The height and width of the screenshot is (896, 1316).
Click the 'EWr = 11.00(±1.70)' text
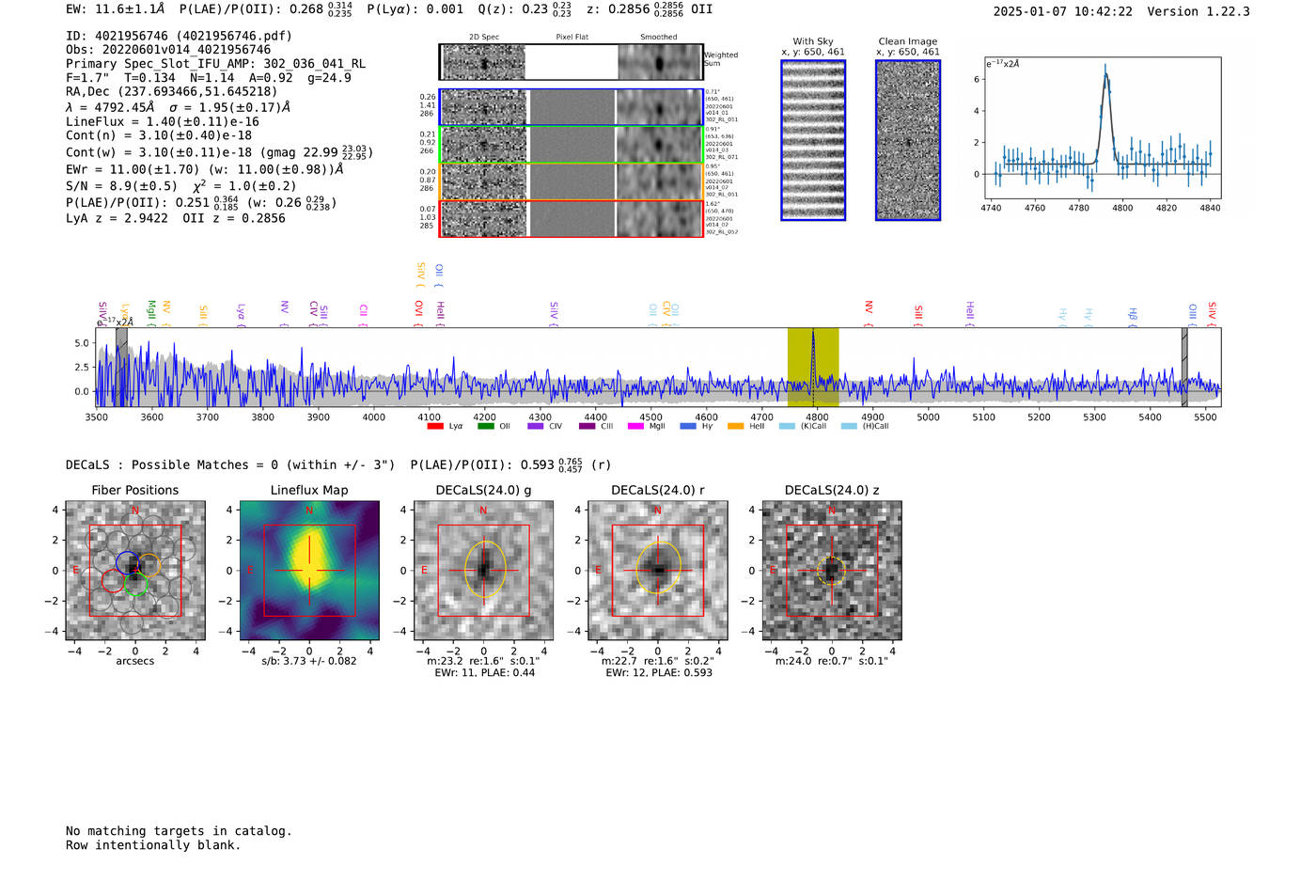point(133,169)
